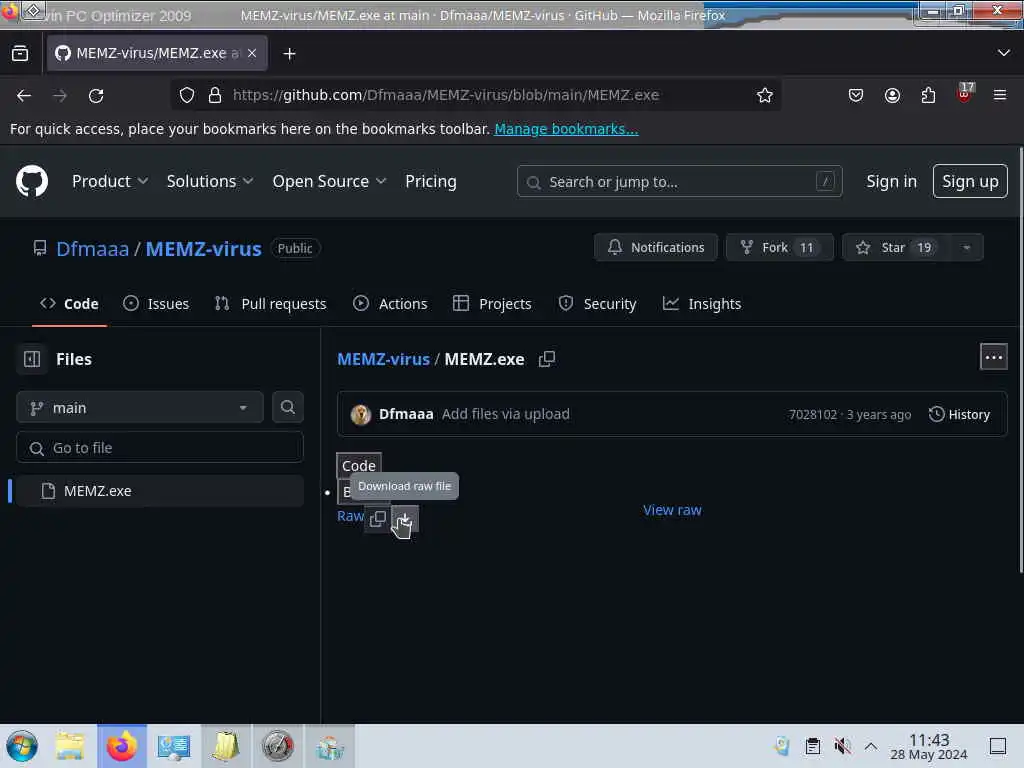The image size is (1024, 768).
Task: Open a new tab with plus icon
Action: click(289, 54)
